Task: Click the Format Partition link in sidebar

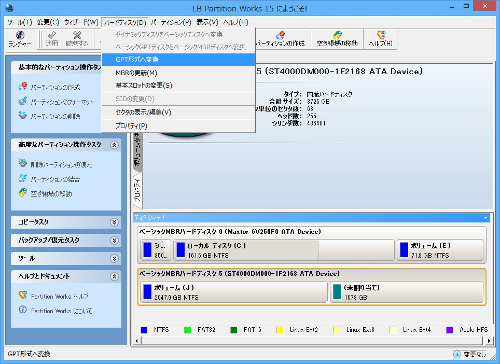Action: (62, 102)
